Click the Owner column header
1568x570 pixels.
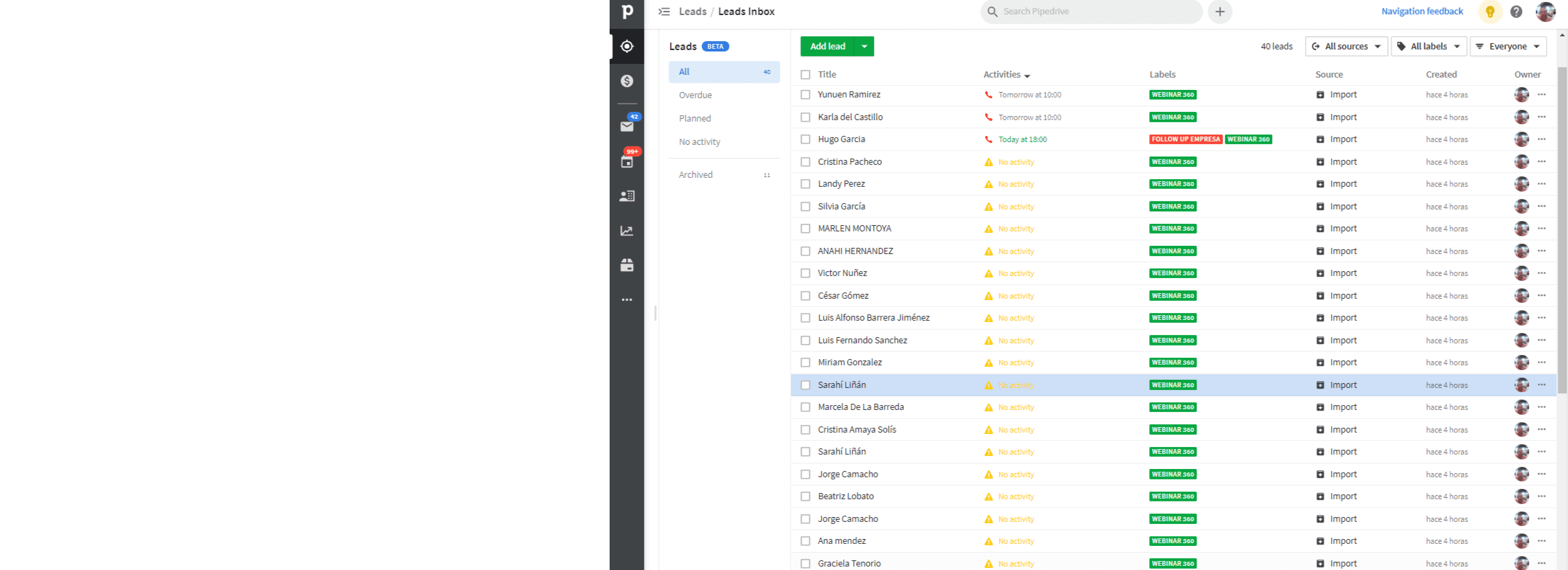(1527, 75)
